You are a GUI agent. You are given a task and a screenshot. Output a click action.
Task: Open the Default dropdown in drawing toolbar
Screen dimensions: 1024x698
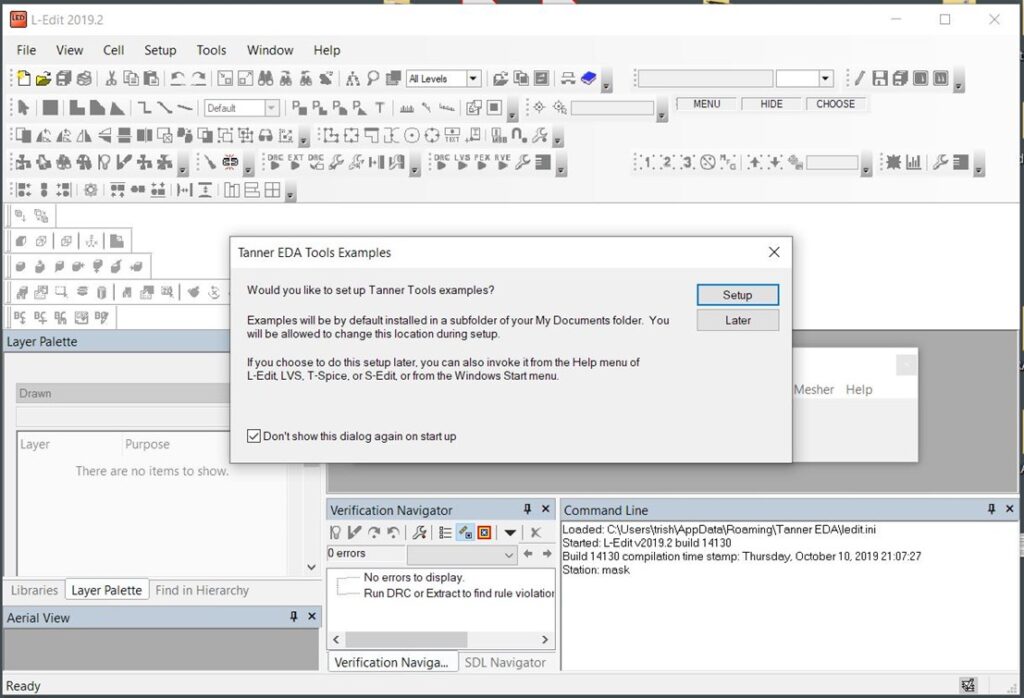pos(272,108)
